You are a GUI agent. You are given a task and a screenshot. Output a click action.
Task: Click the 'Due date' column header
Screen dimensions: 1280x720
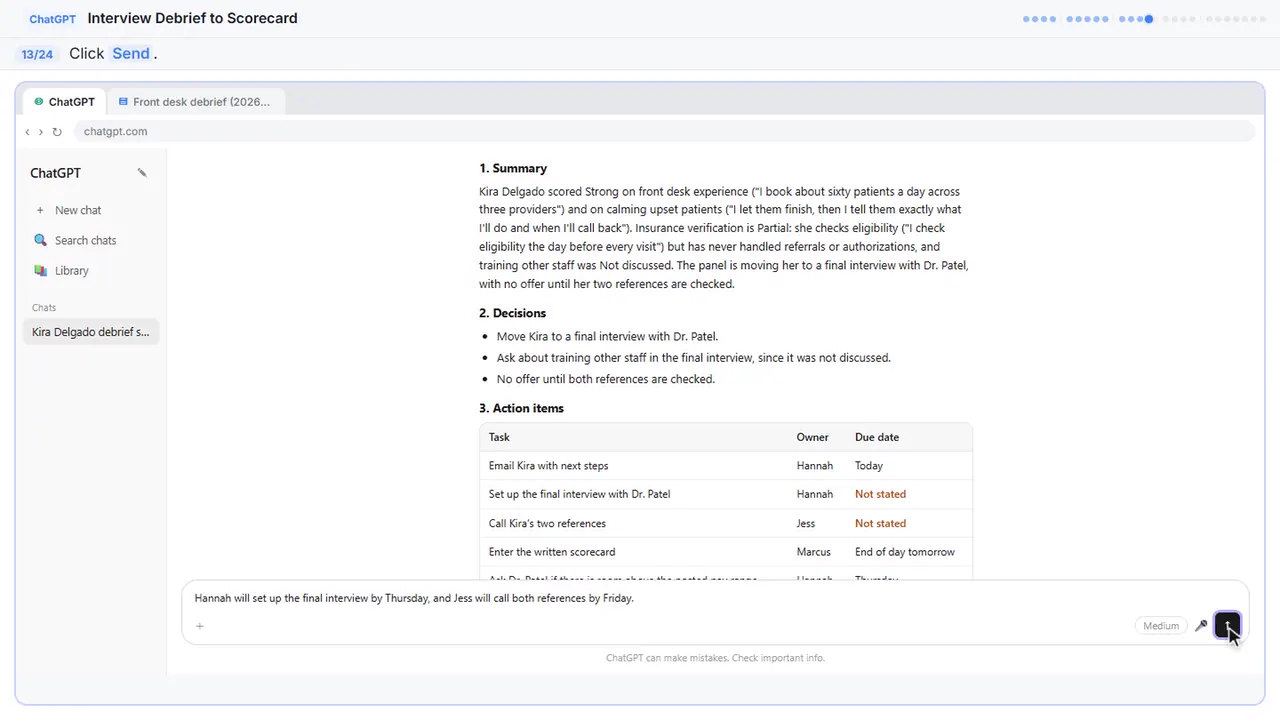click(x=877, y=437)
